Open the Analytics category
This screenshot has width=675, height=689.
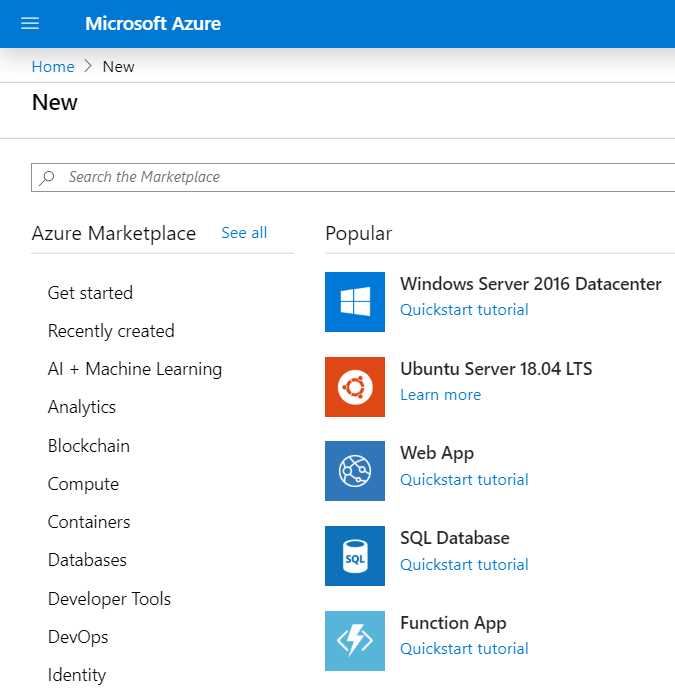pos(82,407)
